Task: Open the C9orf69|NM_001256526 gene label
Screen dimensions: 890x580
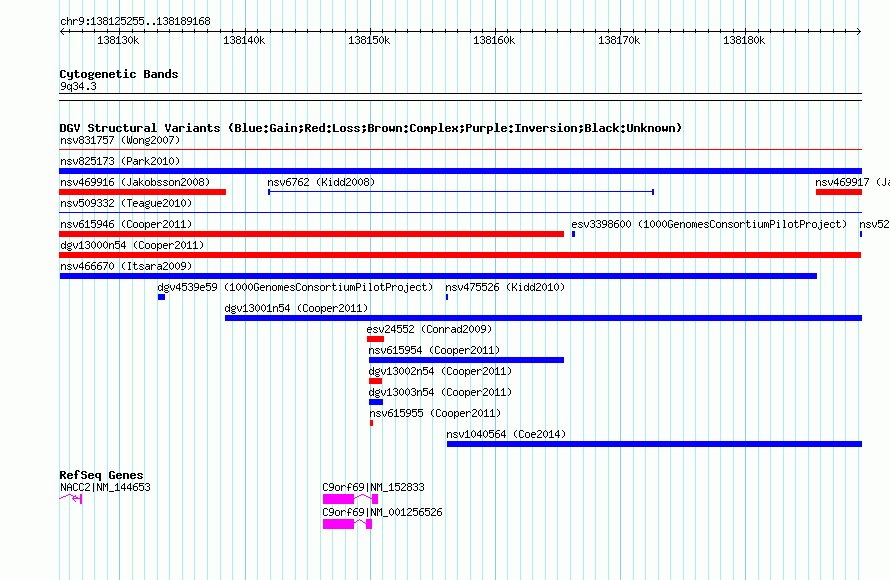Action: click(383, 512)
